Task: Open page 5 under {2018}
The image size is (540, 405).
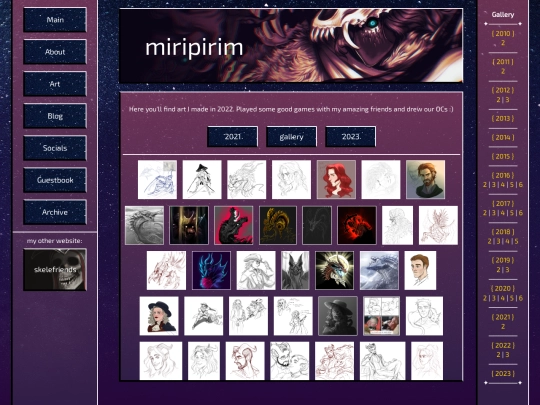Action: 516,241
